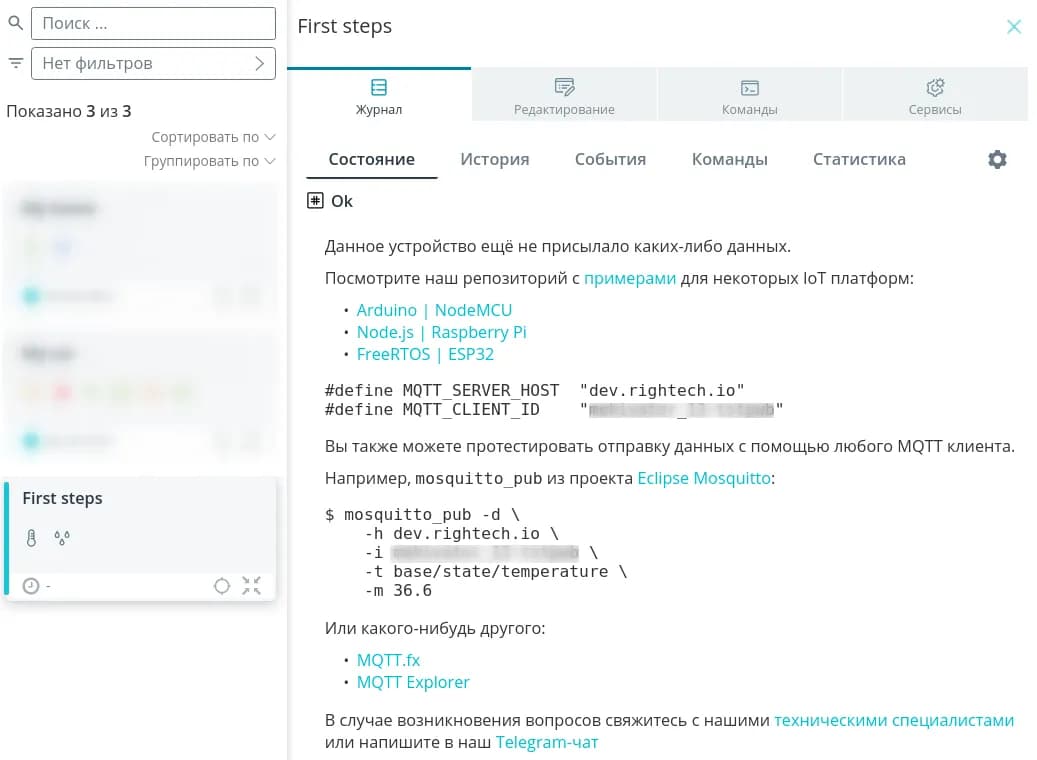This screenshot has width=1037, height=760.
Task: Click the Telegram-чат link
Action: 547,742
